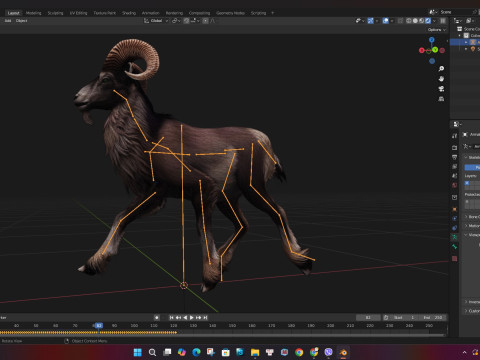Switch perspective/orthographic with the grid icon
The image size is (480, 360).
click(441, 99)
